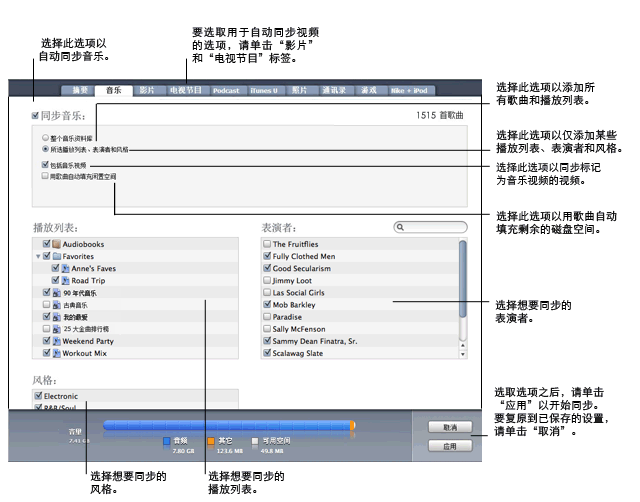Uncheck the Audiobooks playlist checkbox
The image size is (640, 502).
[47, 244]
